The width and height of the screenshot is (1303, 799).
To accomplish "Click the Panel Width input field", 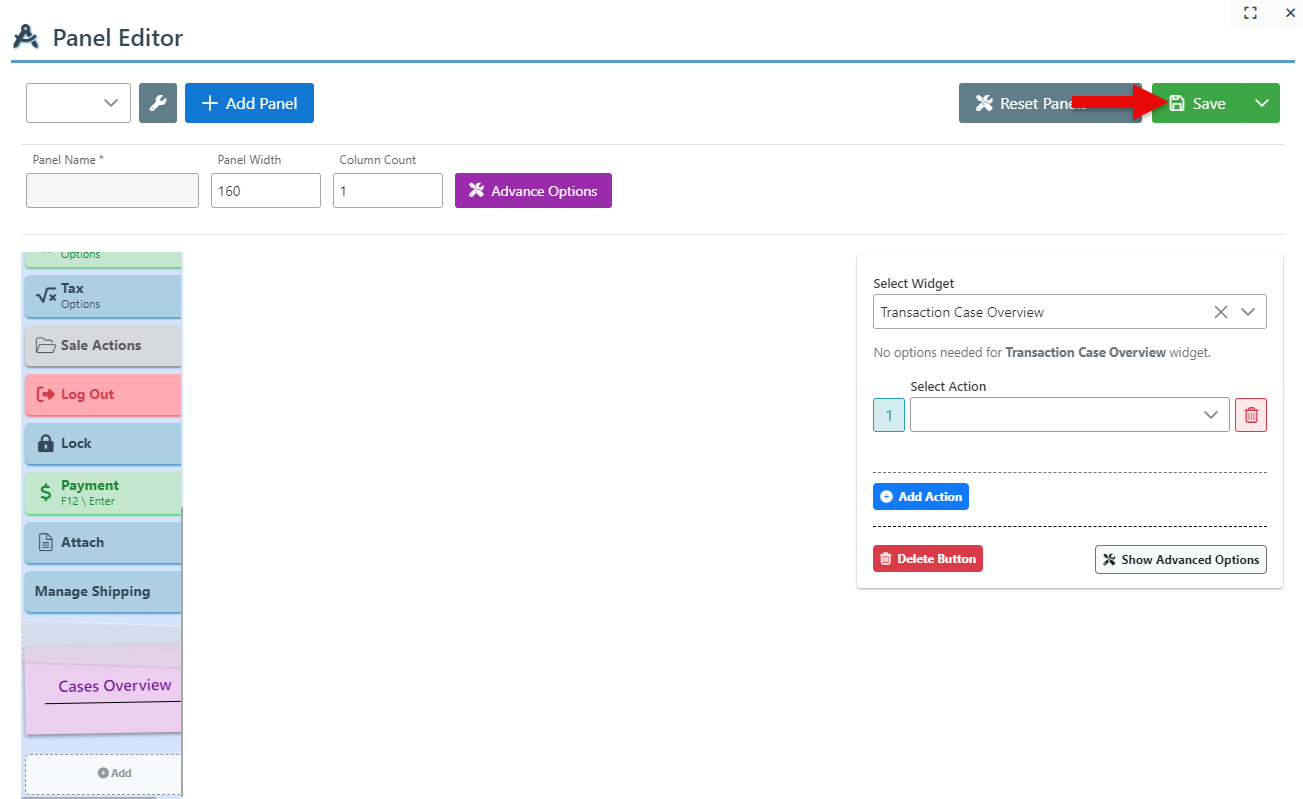I will tap(265, 191).
